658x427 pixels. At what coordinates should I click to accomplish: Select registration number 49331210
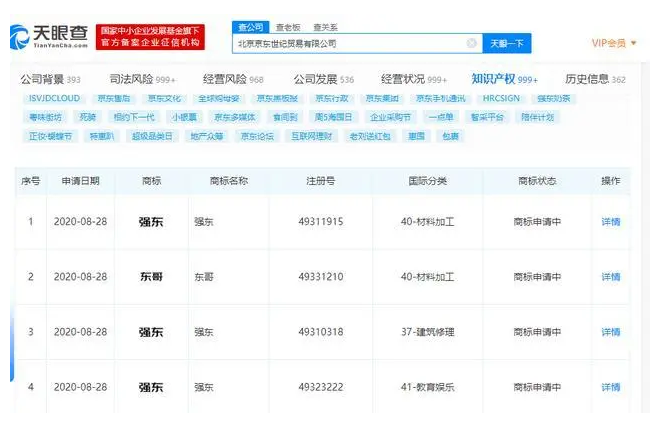click(321, 277)
